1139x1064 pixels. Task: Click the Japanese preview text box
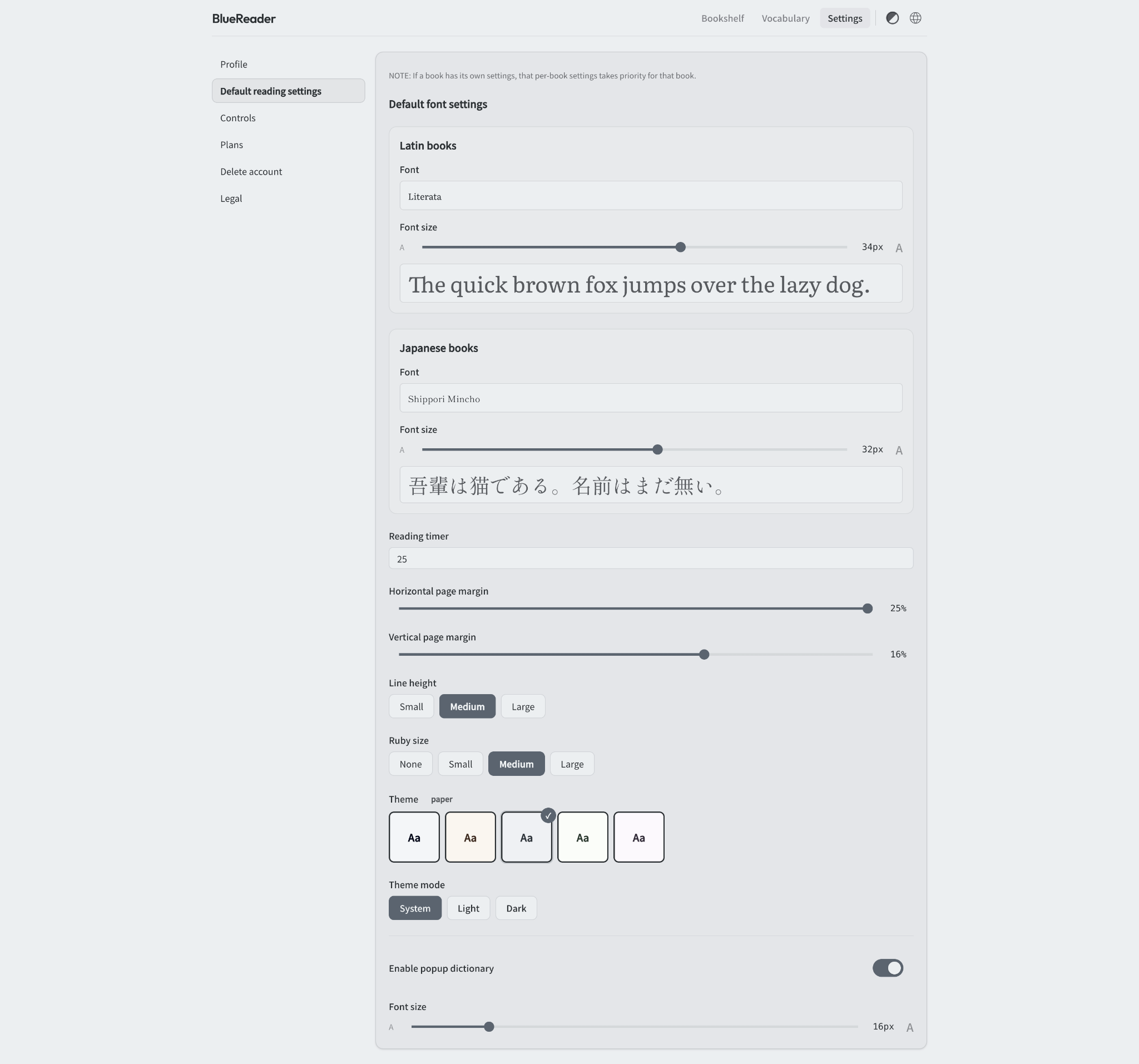click(x=651, y=485)
